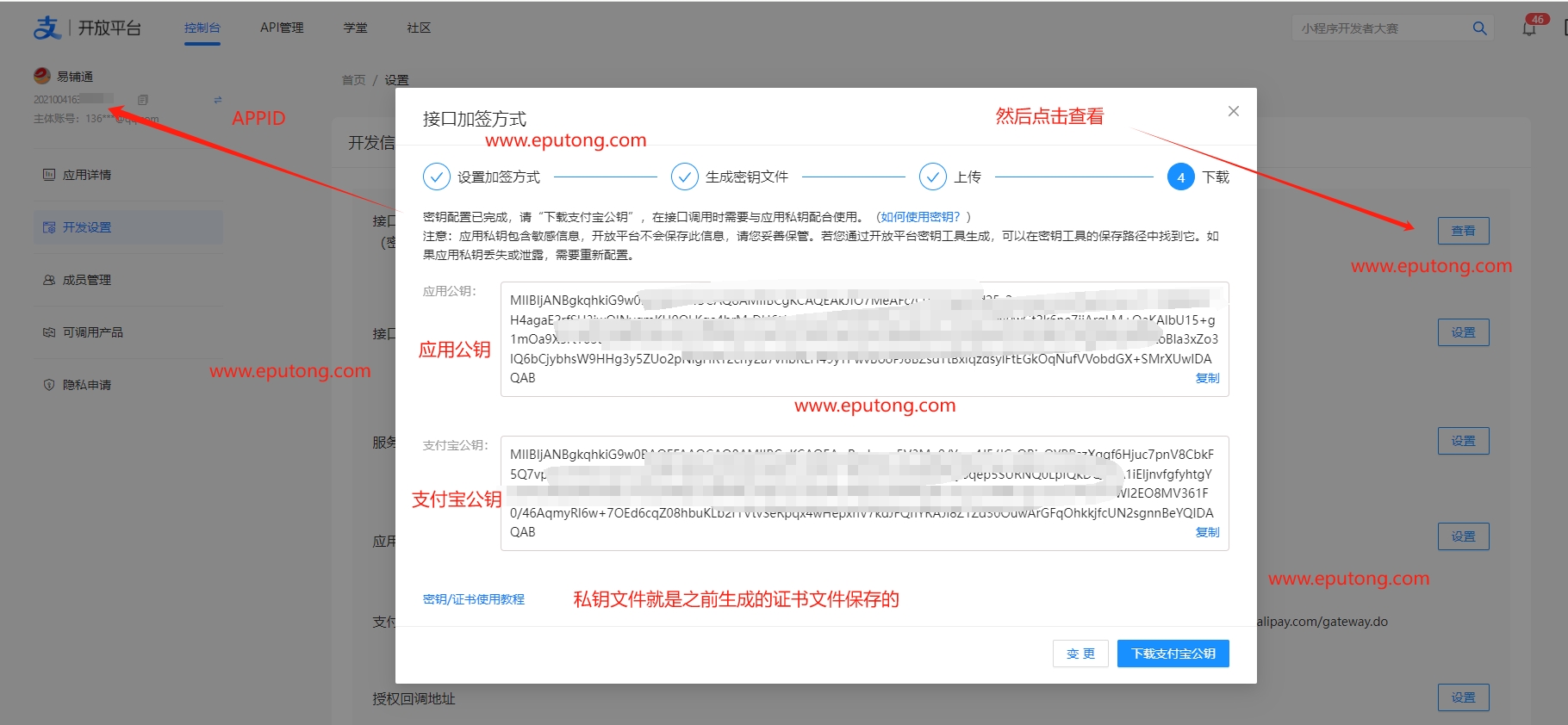Screen dimensions: 1568x725
Task: Click step 4 下载 indicator
Action: [1181, 177]
